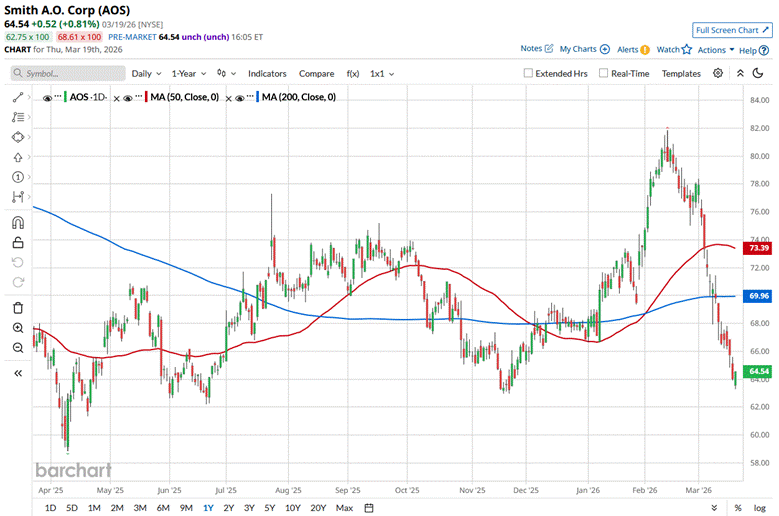Expand the shapes tool submenu arrow
The image size is (779, 516).
29,137
